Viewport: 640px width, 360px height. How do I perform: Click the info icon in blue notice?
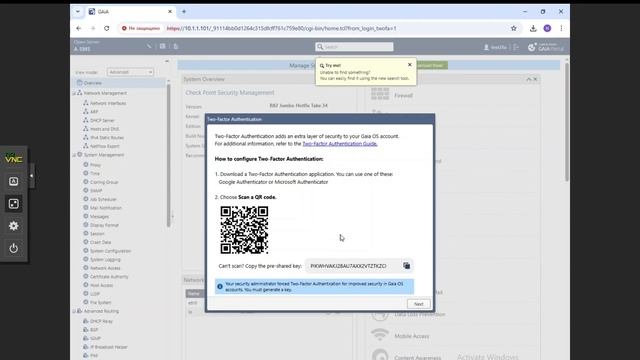click(220, 287)
